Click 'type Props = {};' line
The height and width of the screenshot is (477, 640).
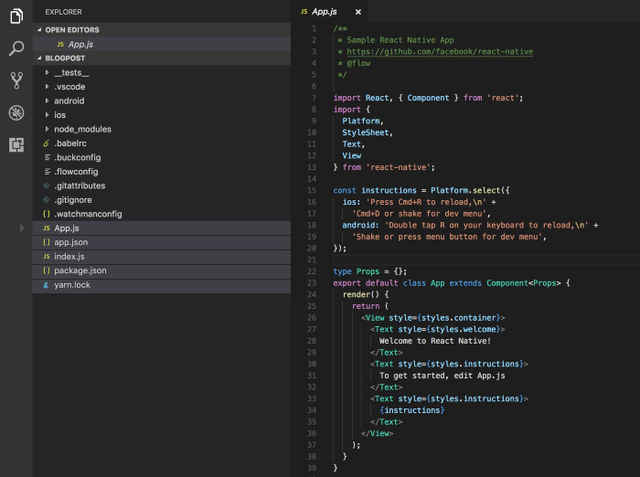pyautogui.click(x=370, y=271)
